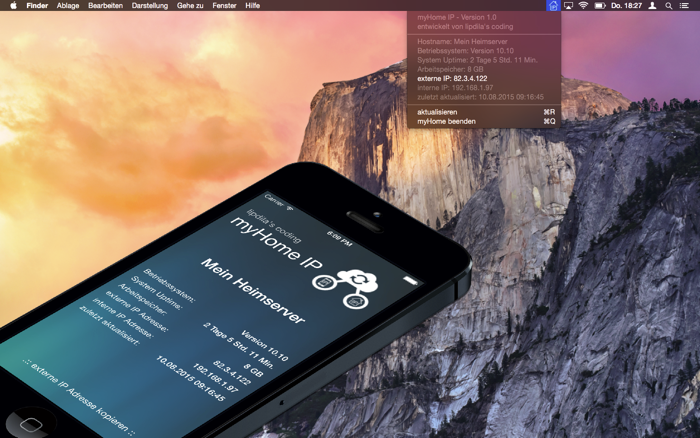Viewport: 700px width, 438px height.
Task: Tap the 'Betriebssystem:' label on the phone
Action: coord(169,286)
